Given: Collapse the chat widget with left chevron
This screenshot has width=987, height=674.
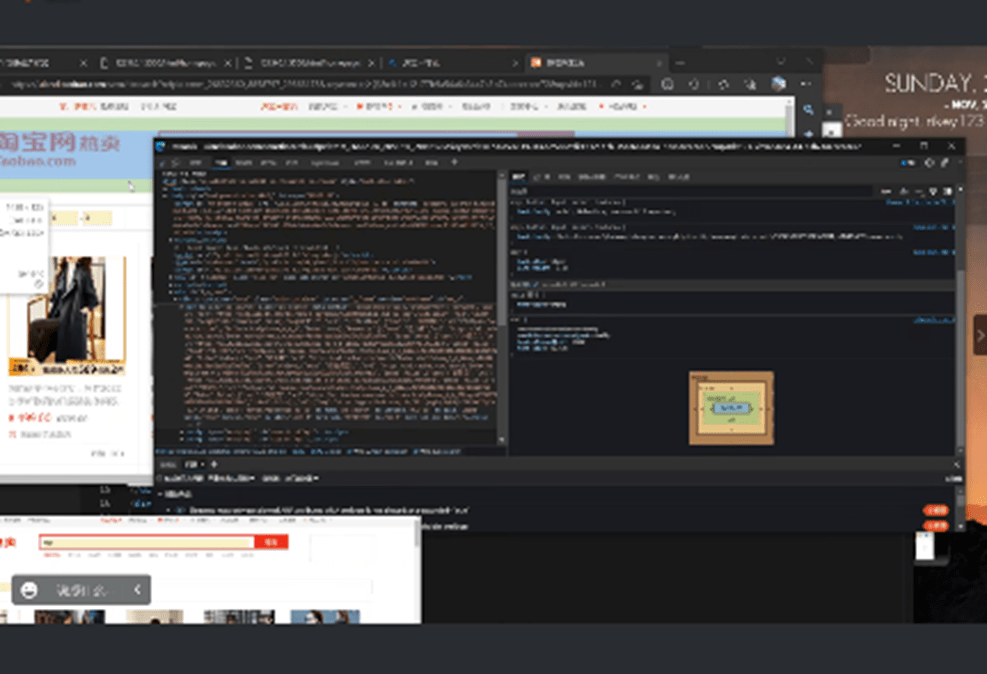Looking at the screenshot, I should pos(137,590).
